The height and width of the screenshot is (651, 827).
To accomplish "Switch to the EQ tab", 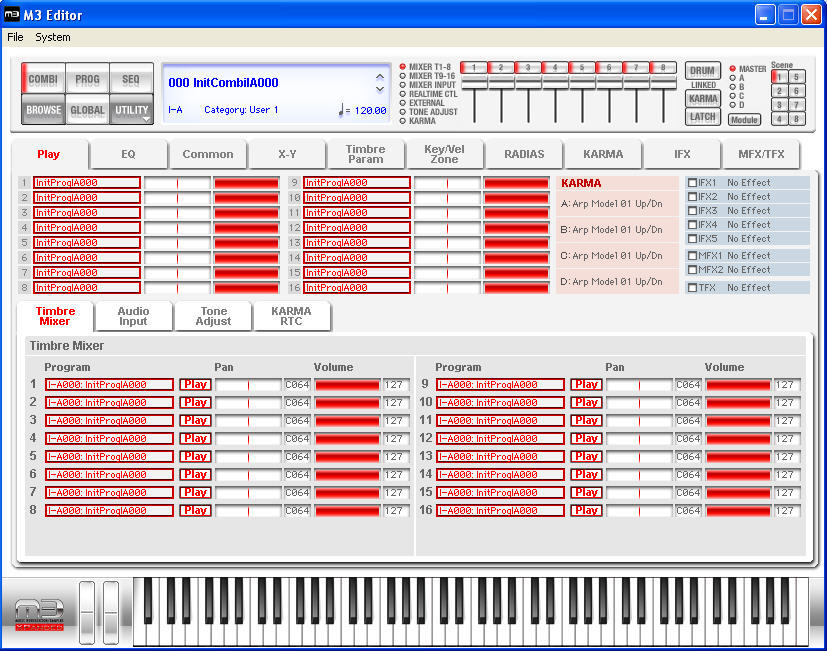I will (128, 154).
